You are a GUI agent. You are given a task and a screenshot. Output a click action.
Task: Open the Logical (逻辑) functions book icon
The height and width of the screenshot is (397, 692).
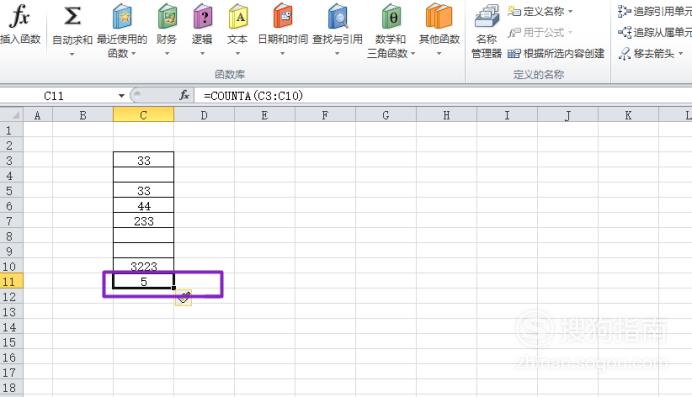coord(202,17)
